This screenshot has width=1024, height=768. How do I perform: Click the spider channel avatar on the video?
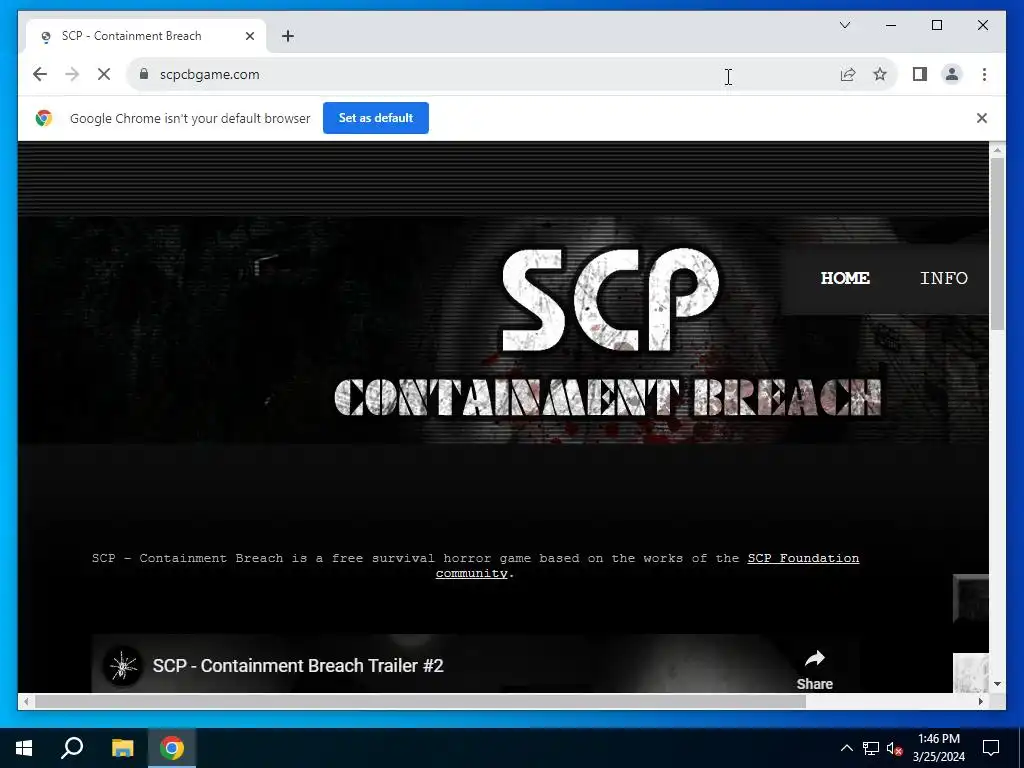123,666
